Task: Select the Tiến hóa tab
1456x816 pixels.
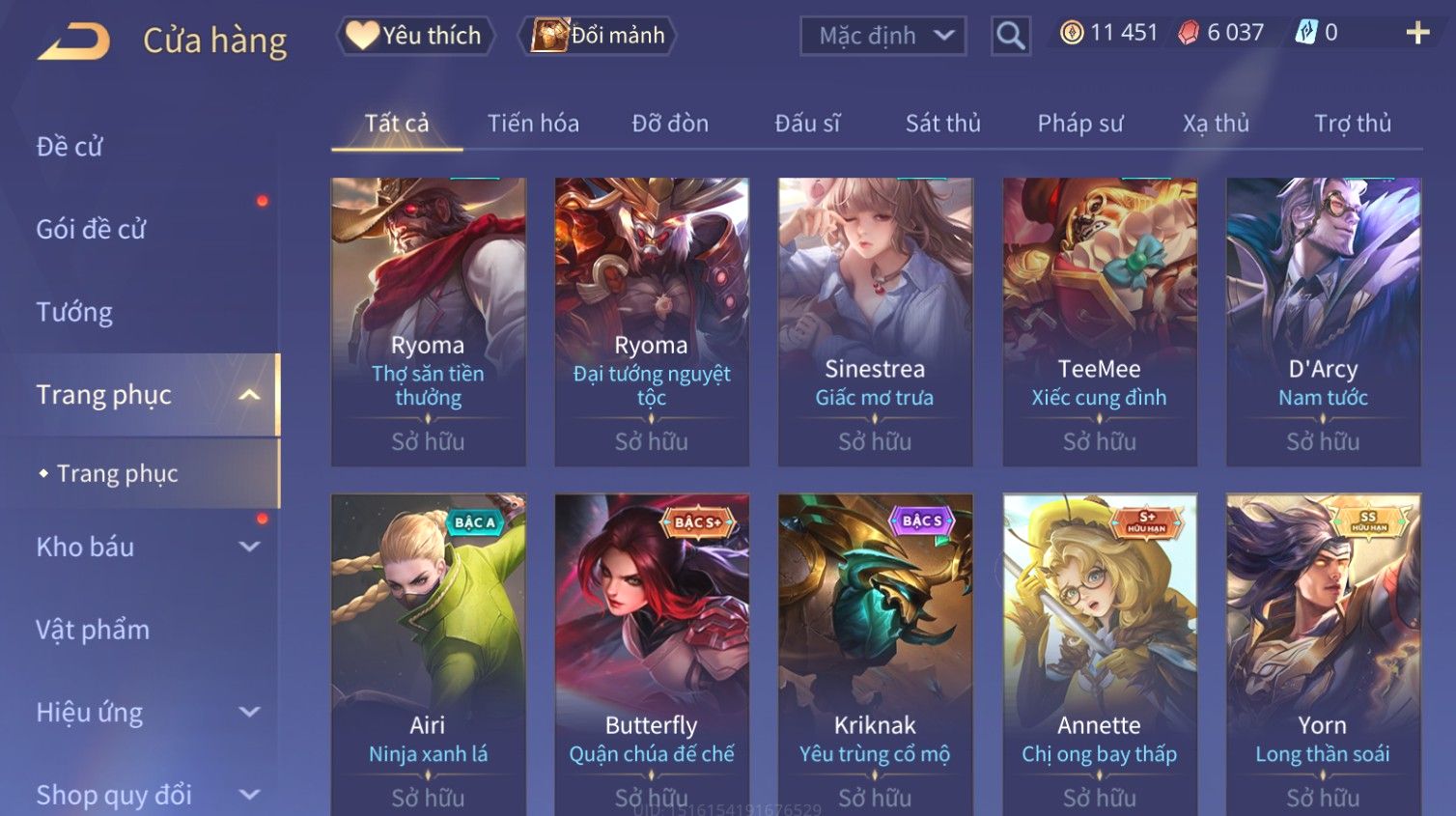Action: (x=533, y=124)
